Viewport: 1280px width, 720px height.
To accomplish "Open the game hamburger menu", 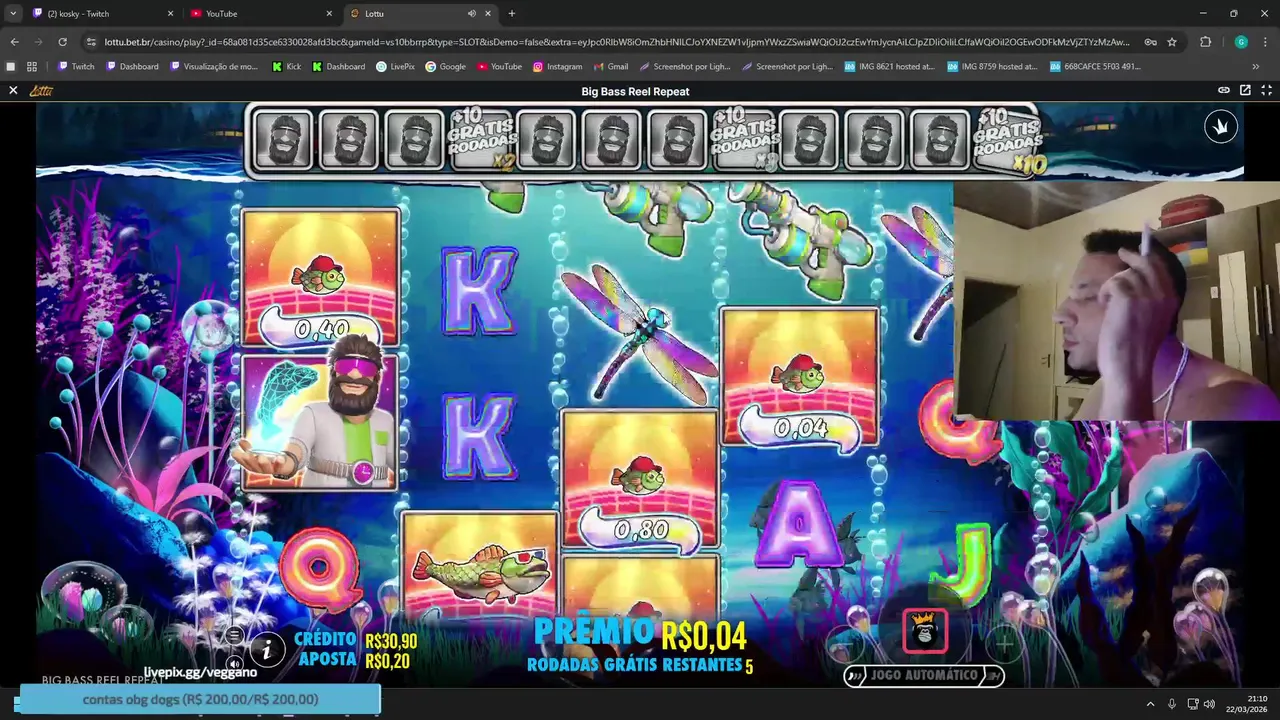I will coord(234,635).
